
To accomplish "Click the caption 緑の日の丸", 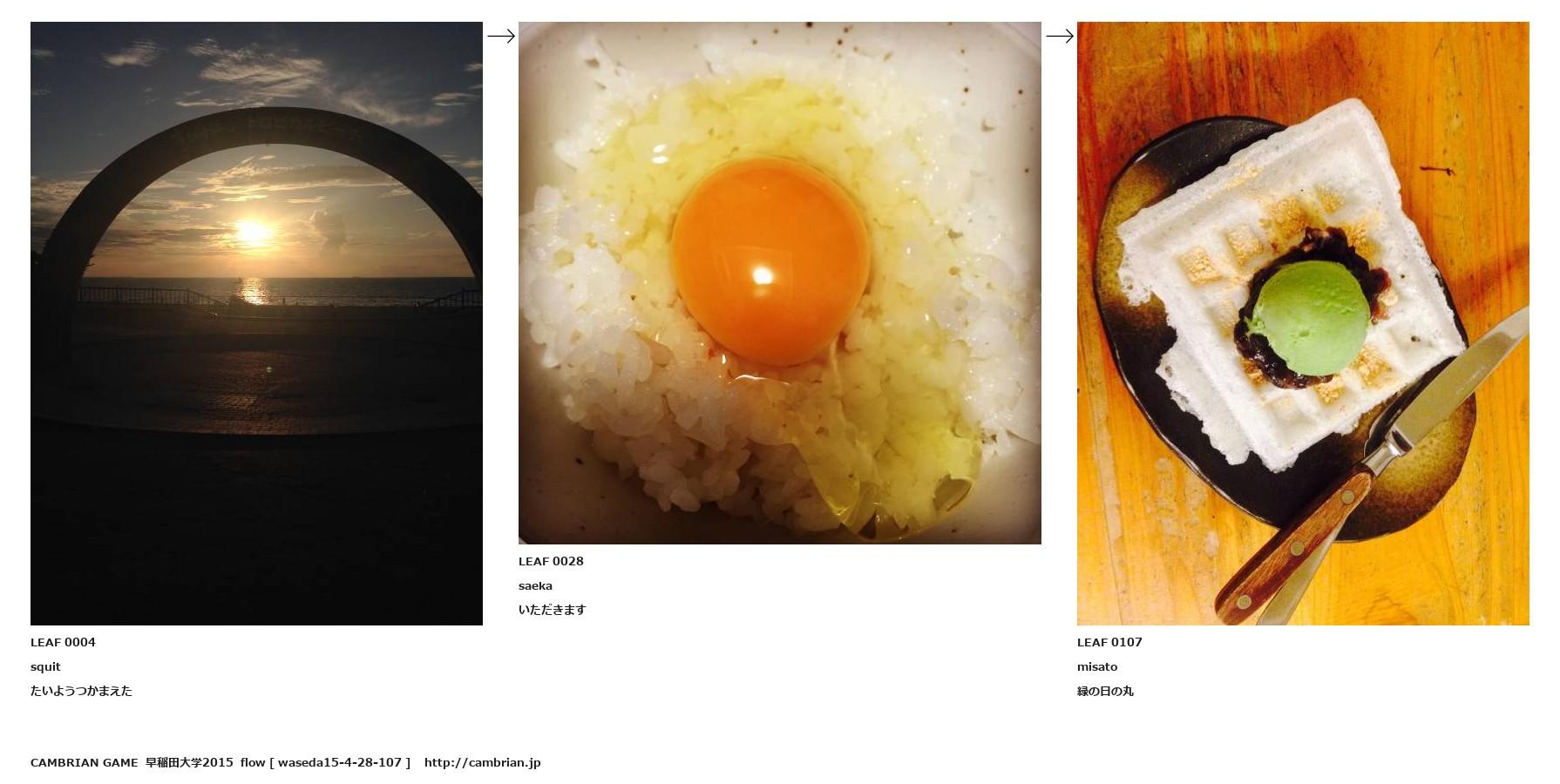I will coord(1105,691).
